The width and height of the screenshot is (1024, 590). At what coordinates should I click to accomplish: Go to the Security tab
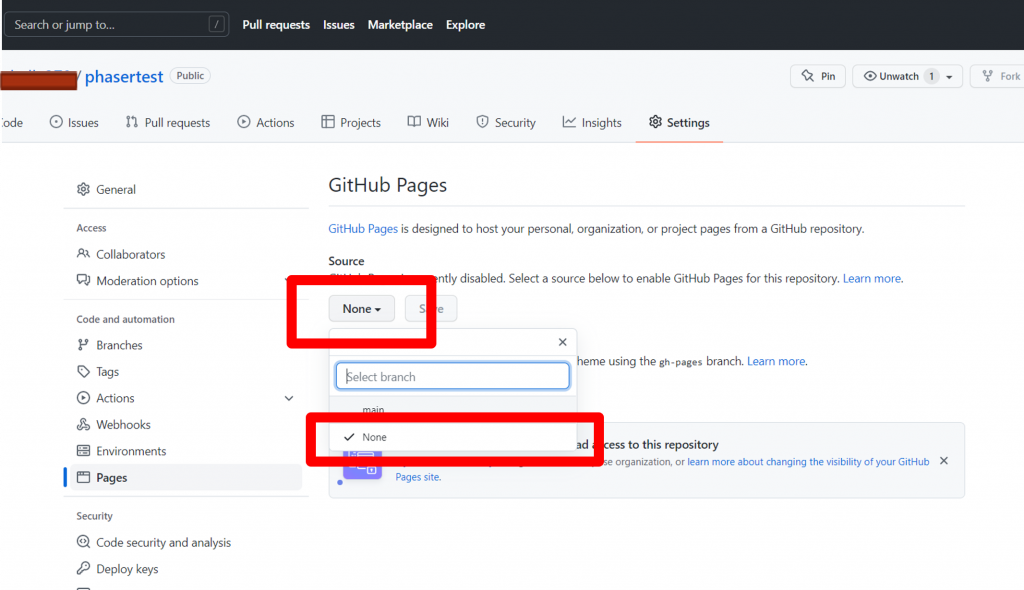(x=505, y=122)
